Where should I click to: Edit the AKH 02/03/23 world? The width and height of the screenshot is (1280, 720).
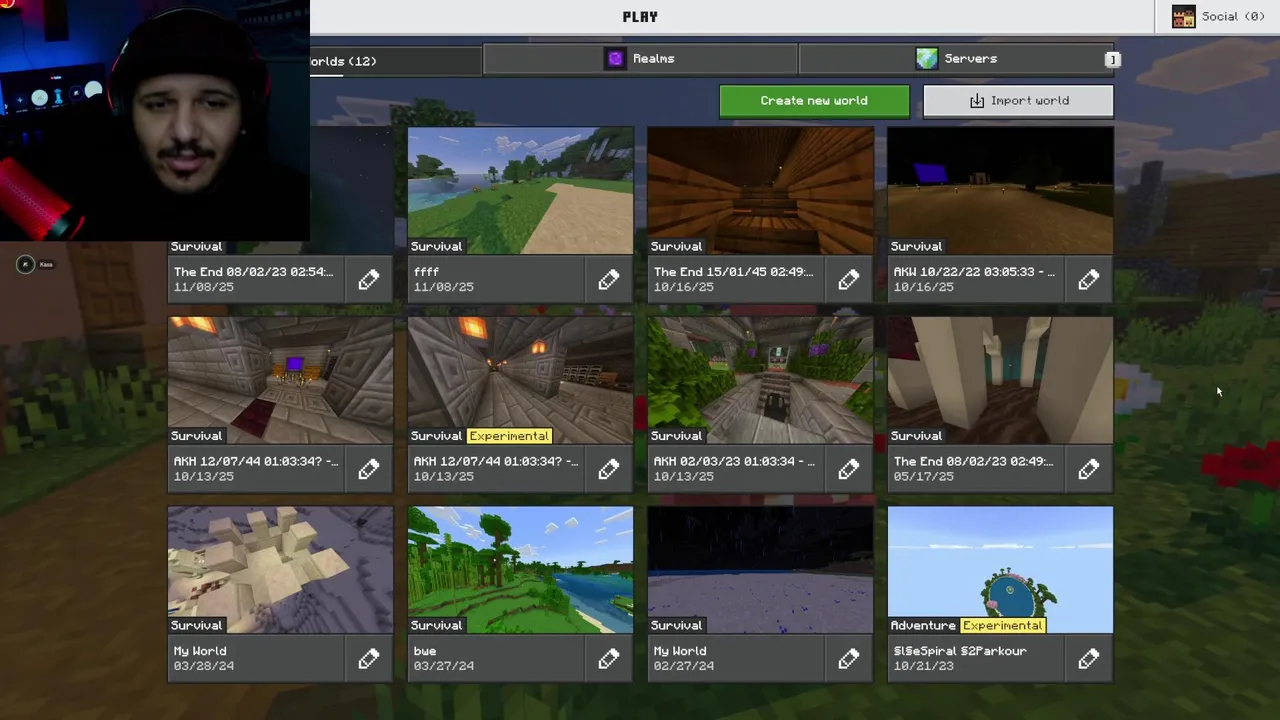849,470
